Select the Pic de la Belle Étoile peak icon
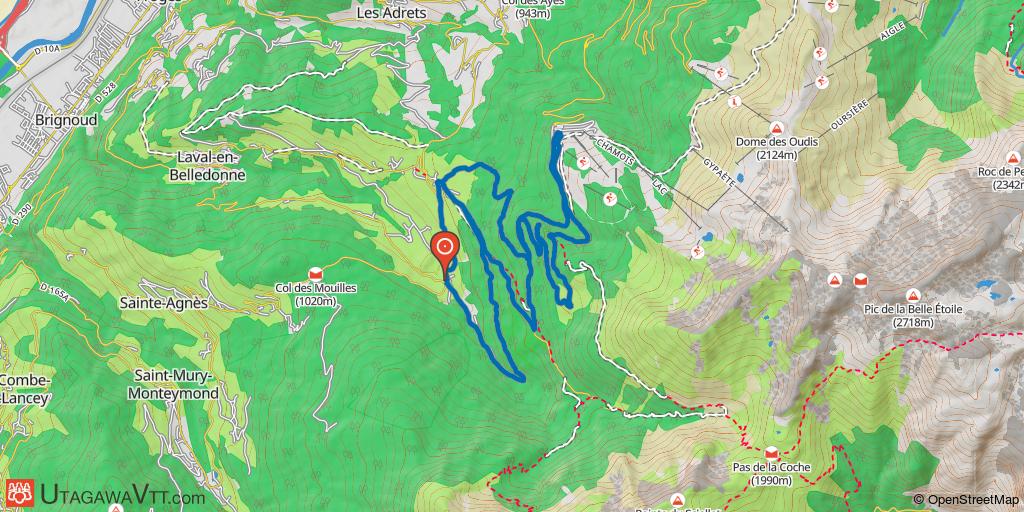This screenshot has width=1024, height=512. pos(914,295)
